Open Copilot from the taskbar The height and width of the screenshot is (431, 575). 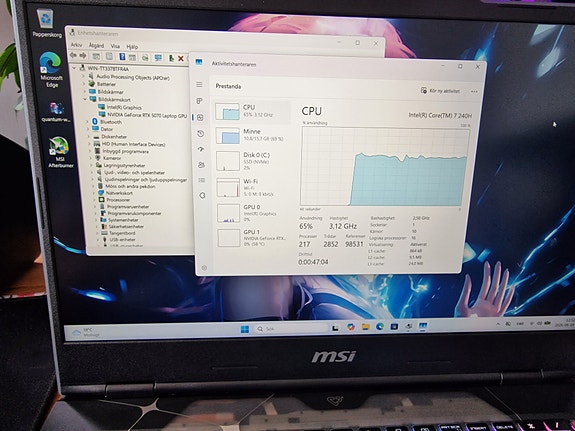[x=351, y=327]
